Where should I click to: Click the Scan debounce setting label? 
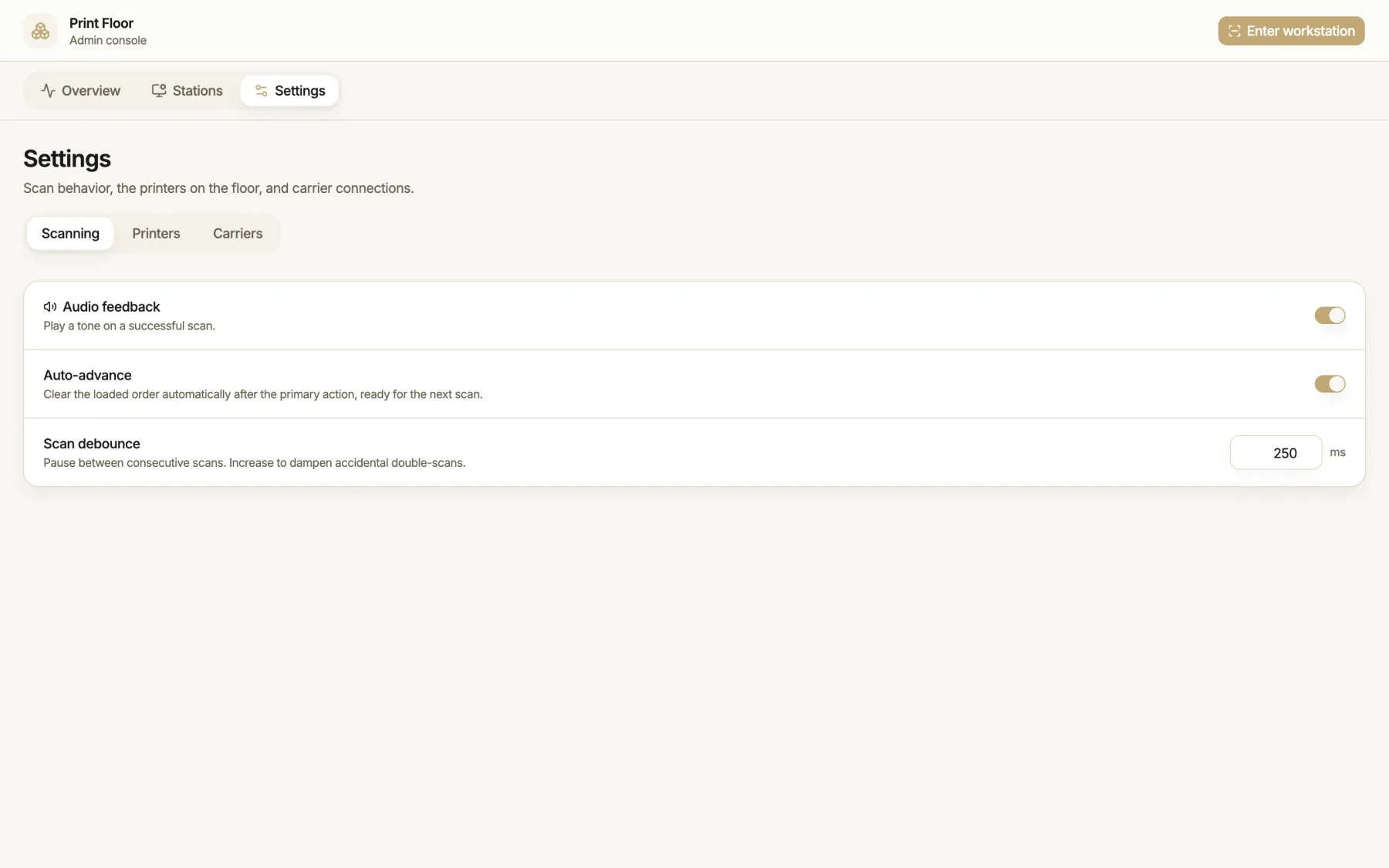tap(92, 444)
